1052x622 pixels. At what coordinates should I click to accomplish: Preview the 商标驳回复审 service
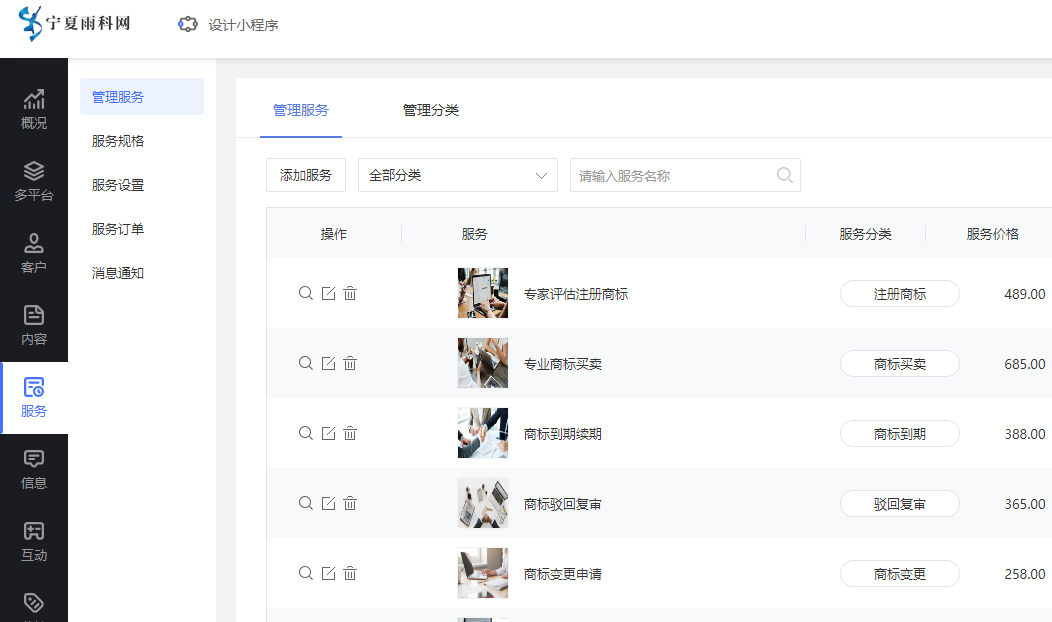[306, 503]
